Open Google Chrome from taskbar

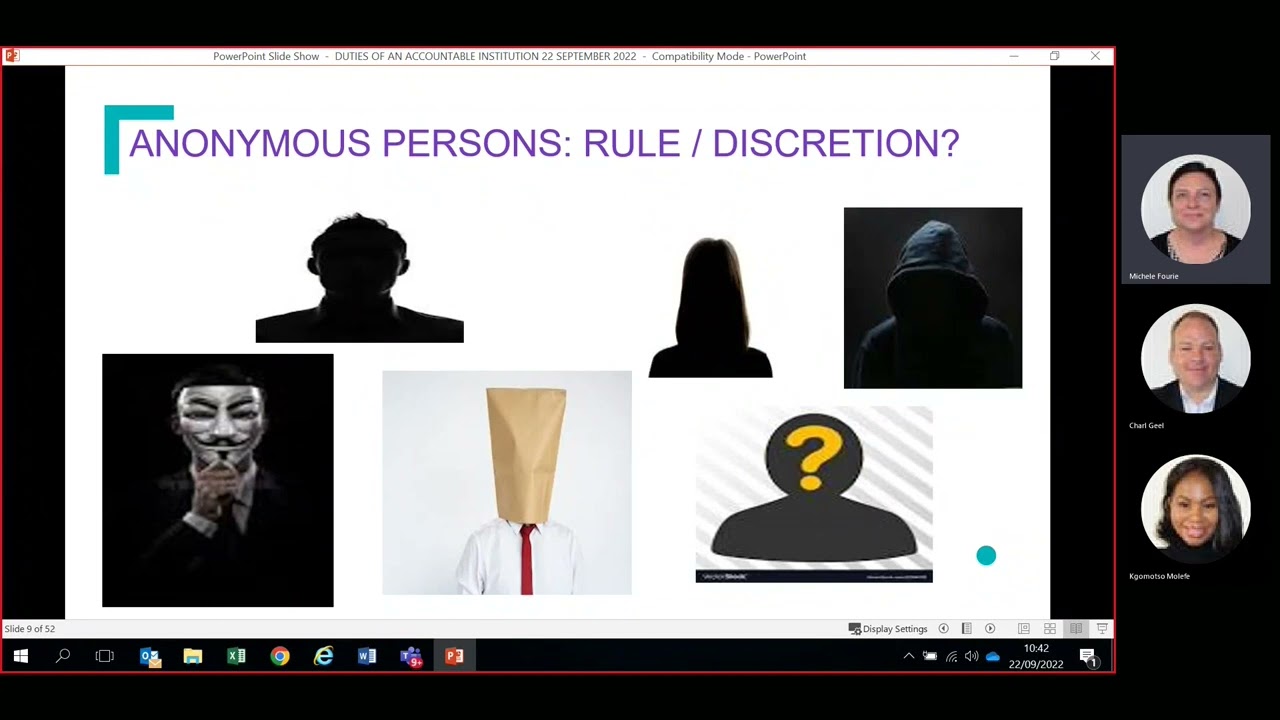click(x=280, y=656)
